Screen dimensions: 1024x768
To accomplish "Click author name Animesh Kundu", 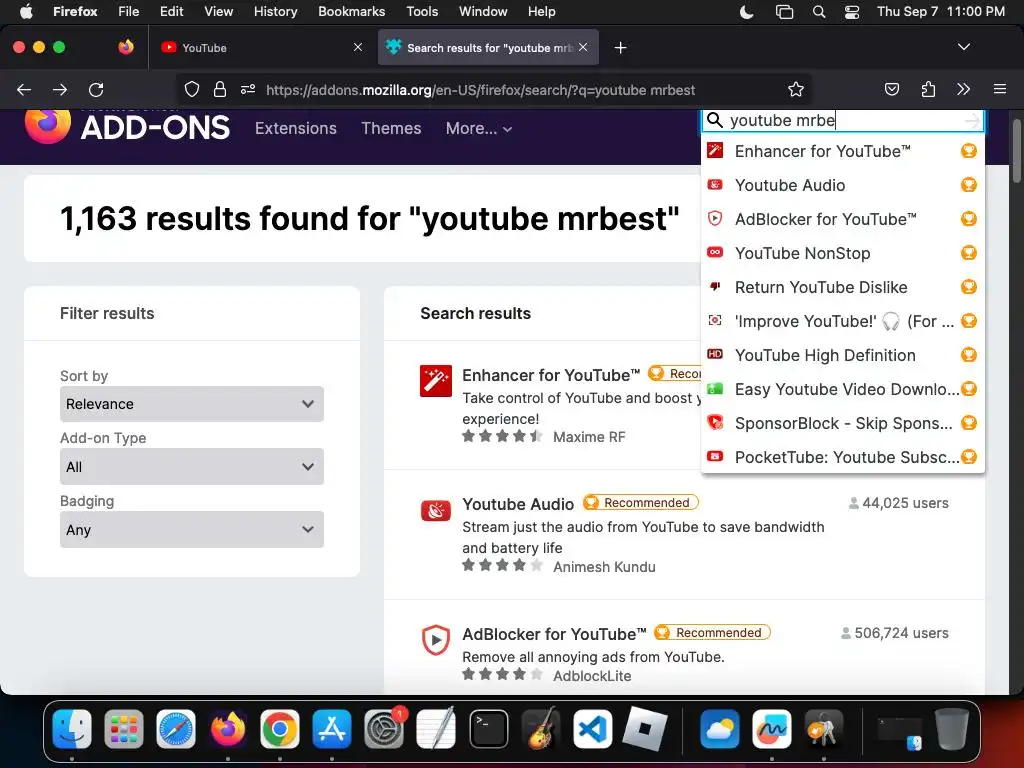I will click(604, 567).
